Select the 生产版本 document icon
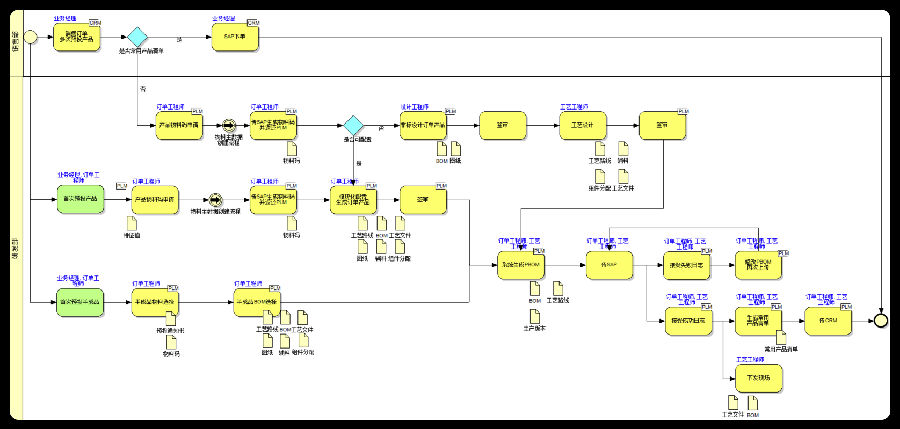This screenshot has width=900, height=429. (534, 316)
